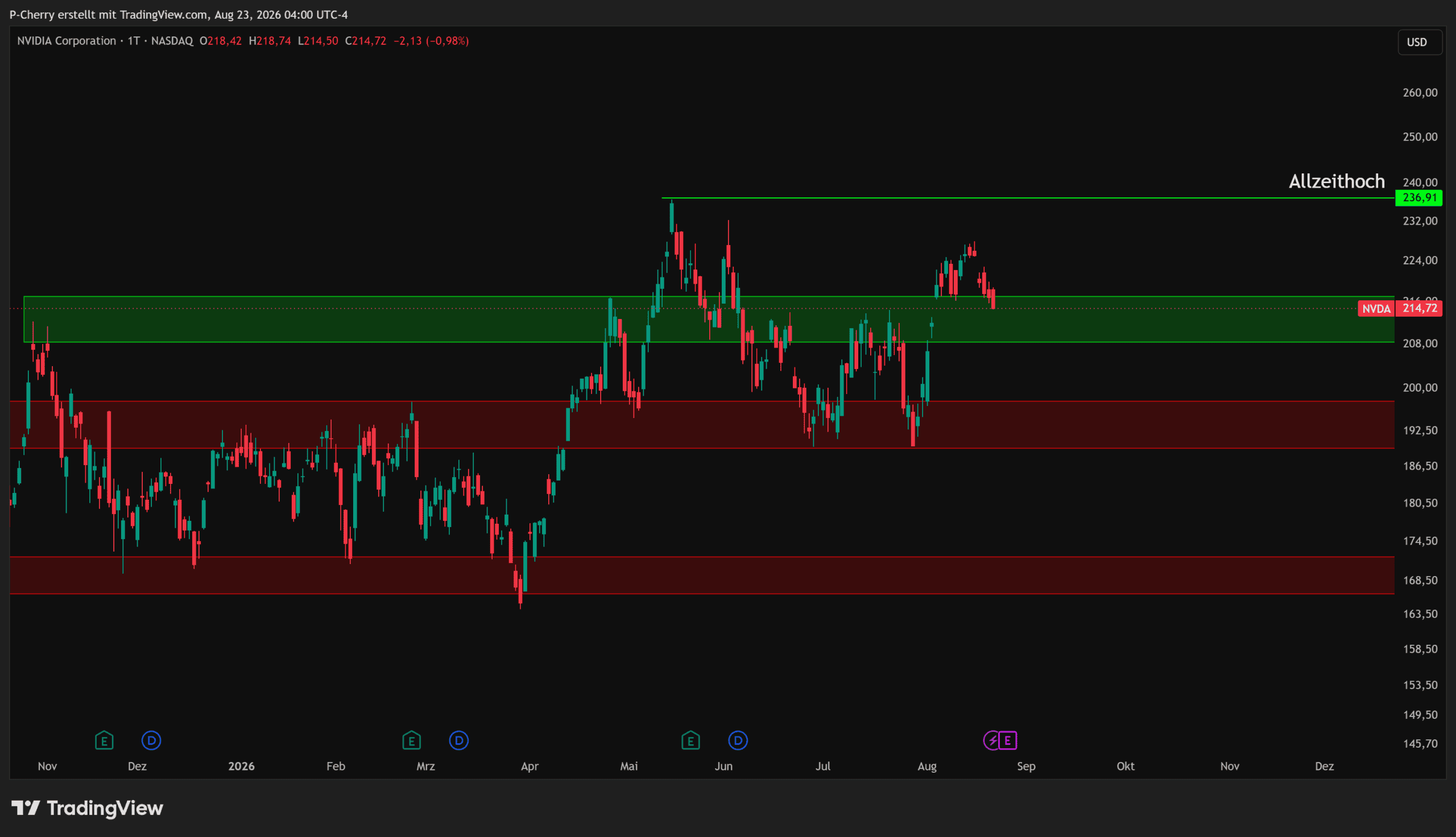Click the Mrz label on time axis
Image resolution: width=1456 pixels, height=837 pixels.
coord(425,766)
